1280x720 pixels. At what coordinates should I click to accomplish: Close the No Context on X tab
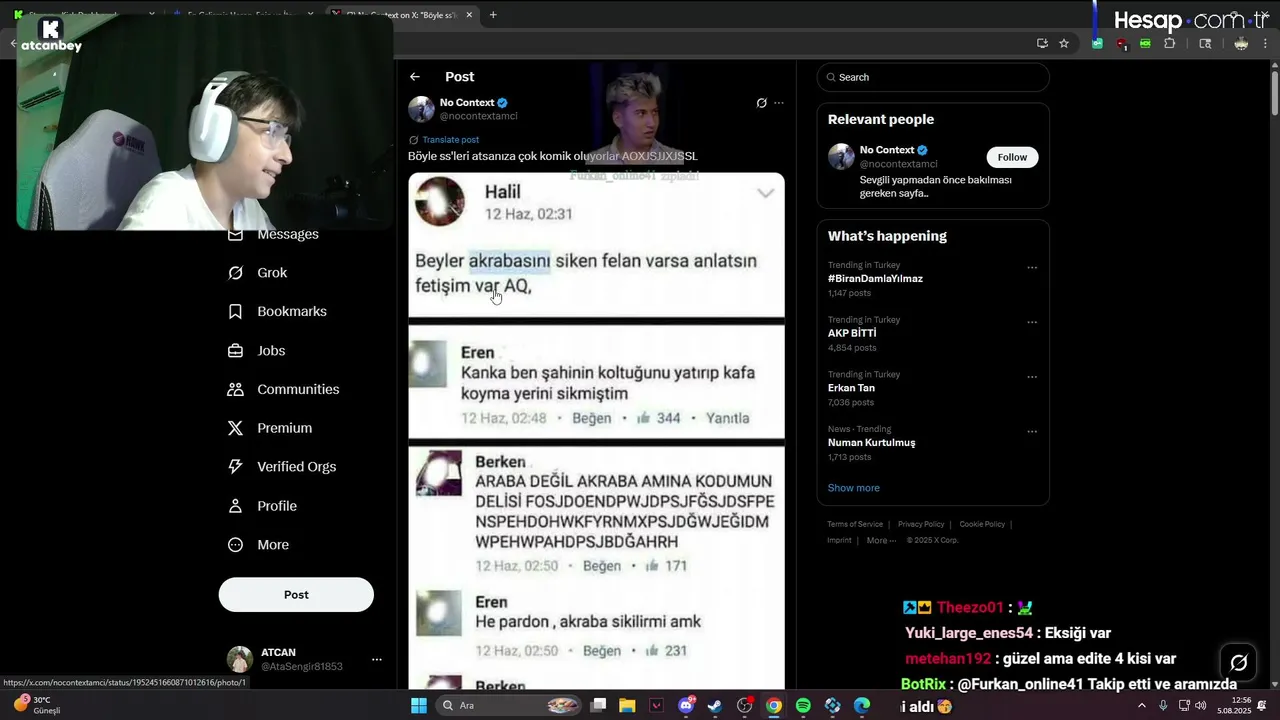[x=469, y=15]
